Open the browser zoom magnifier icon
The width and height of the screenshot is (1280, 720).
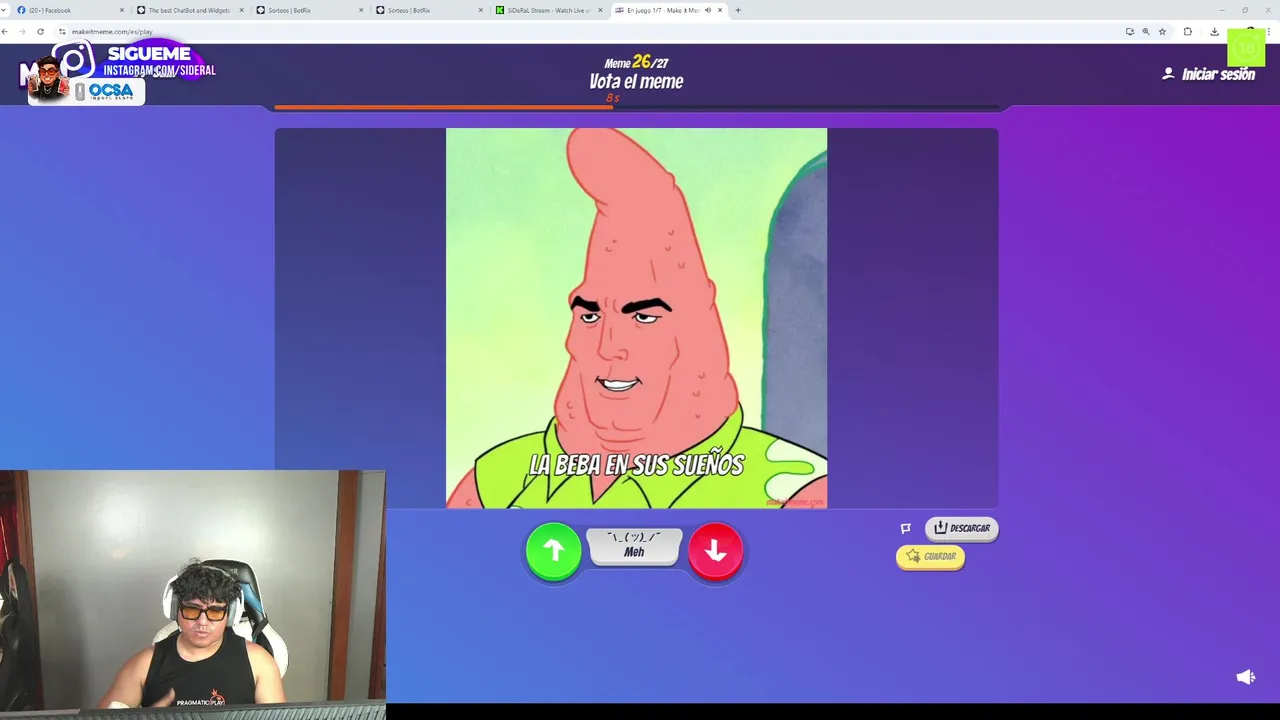pyautogui.click(x=1146, y=31)
